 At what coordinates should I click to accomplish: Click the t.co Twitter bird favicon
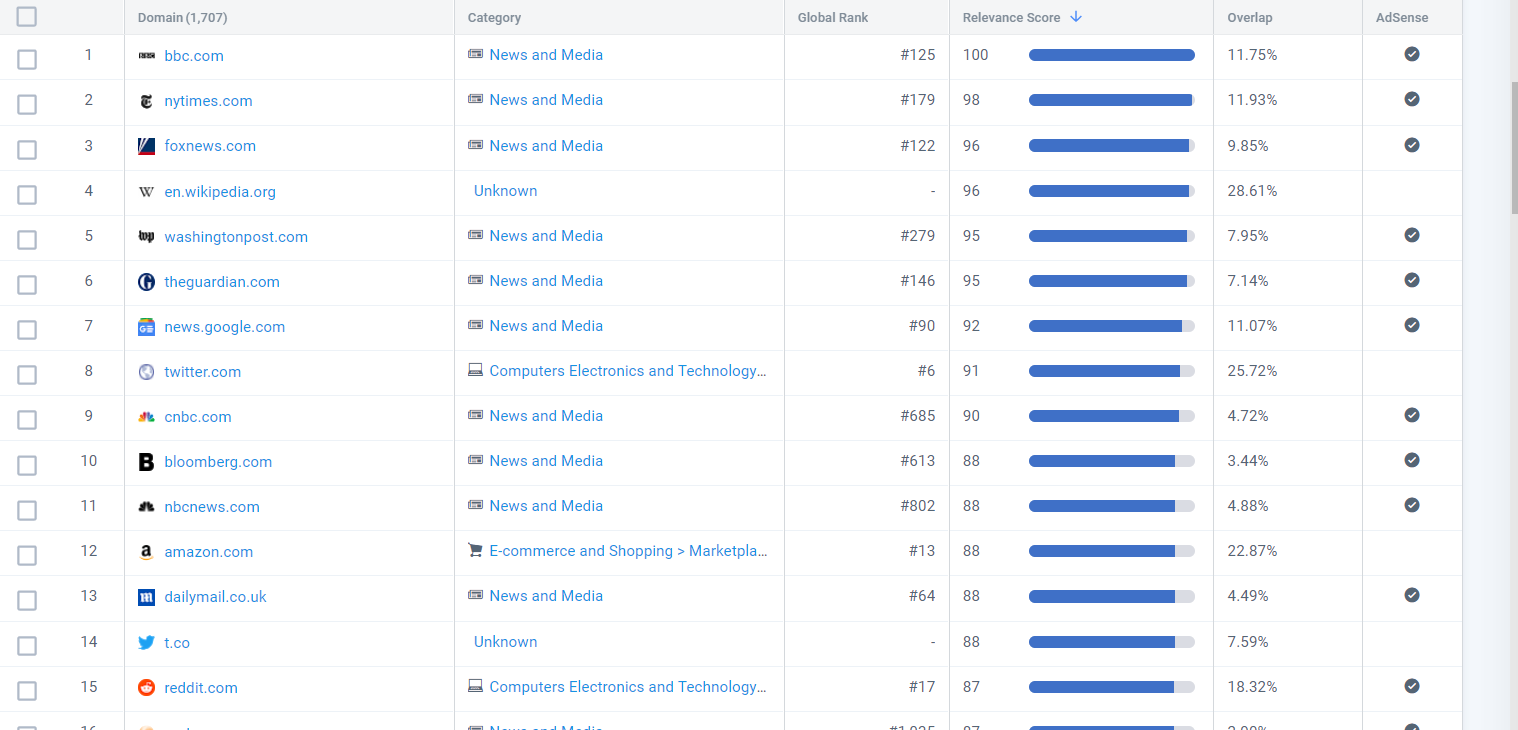click(x=146, y=643)
